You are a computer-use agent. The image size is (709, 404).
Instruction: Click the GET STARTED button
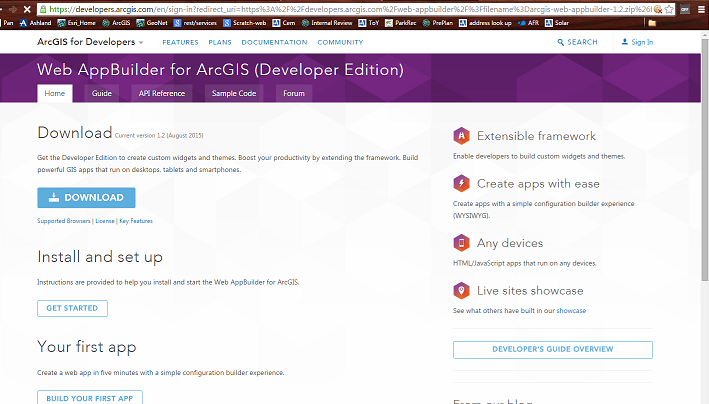[72, 308]
